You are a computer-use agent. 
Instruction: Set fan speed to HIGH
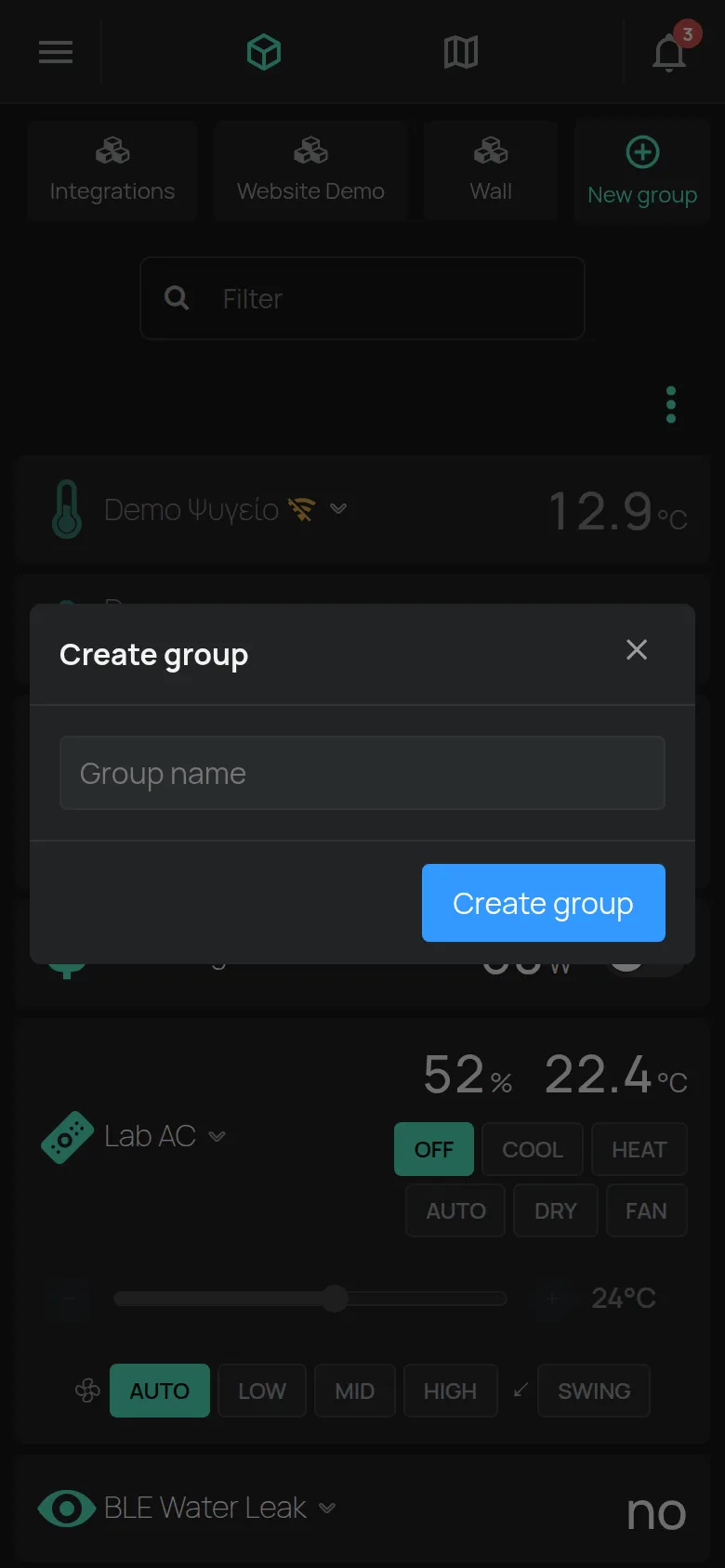451,1391
